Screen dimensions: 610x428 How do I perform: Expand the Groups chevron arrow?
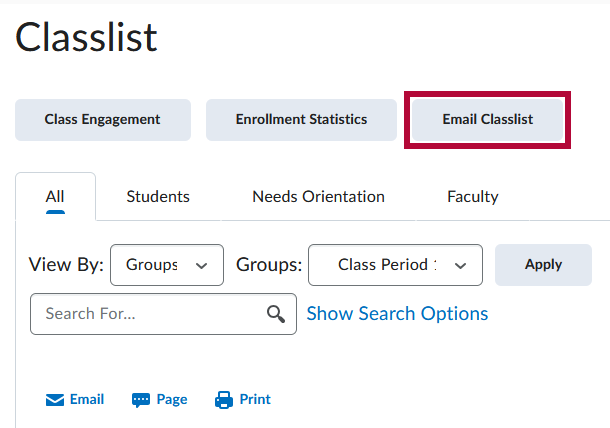[x=460, y=265]
